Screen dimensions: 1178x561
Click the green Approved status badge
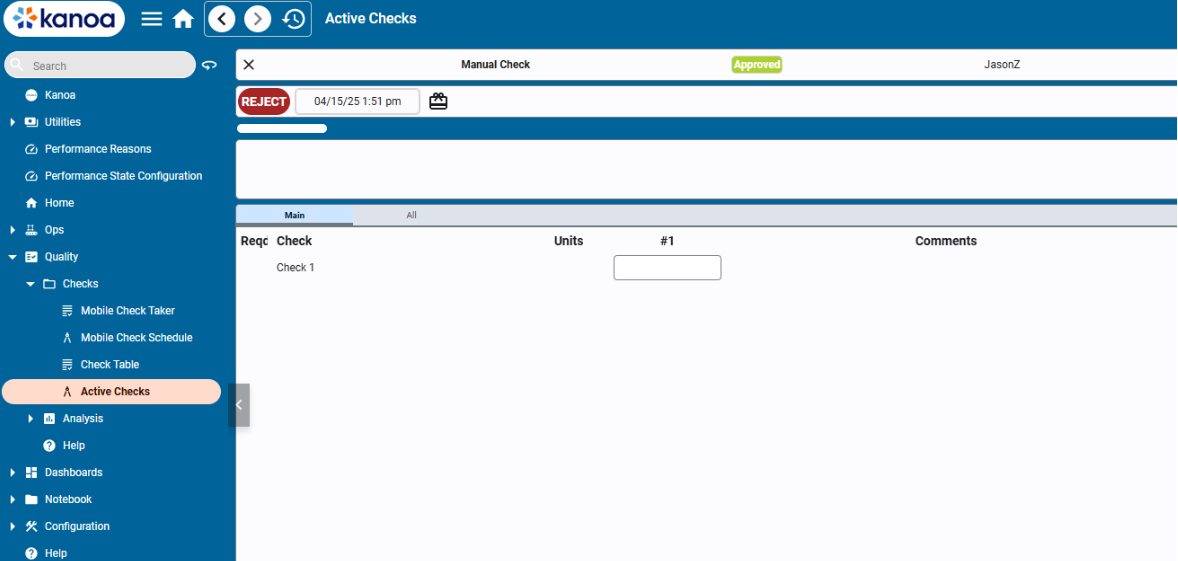757,65
